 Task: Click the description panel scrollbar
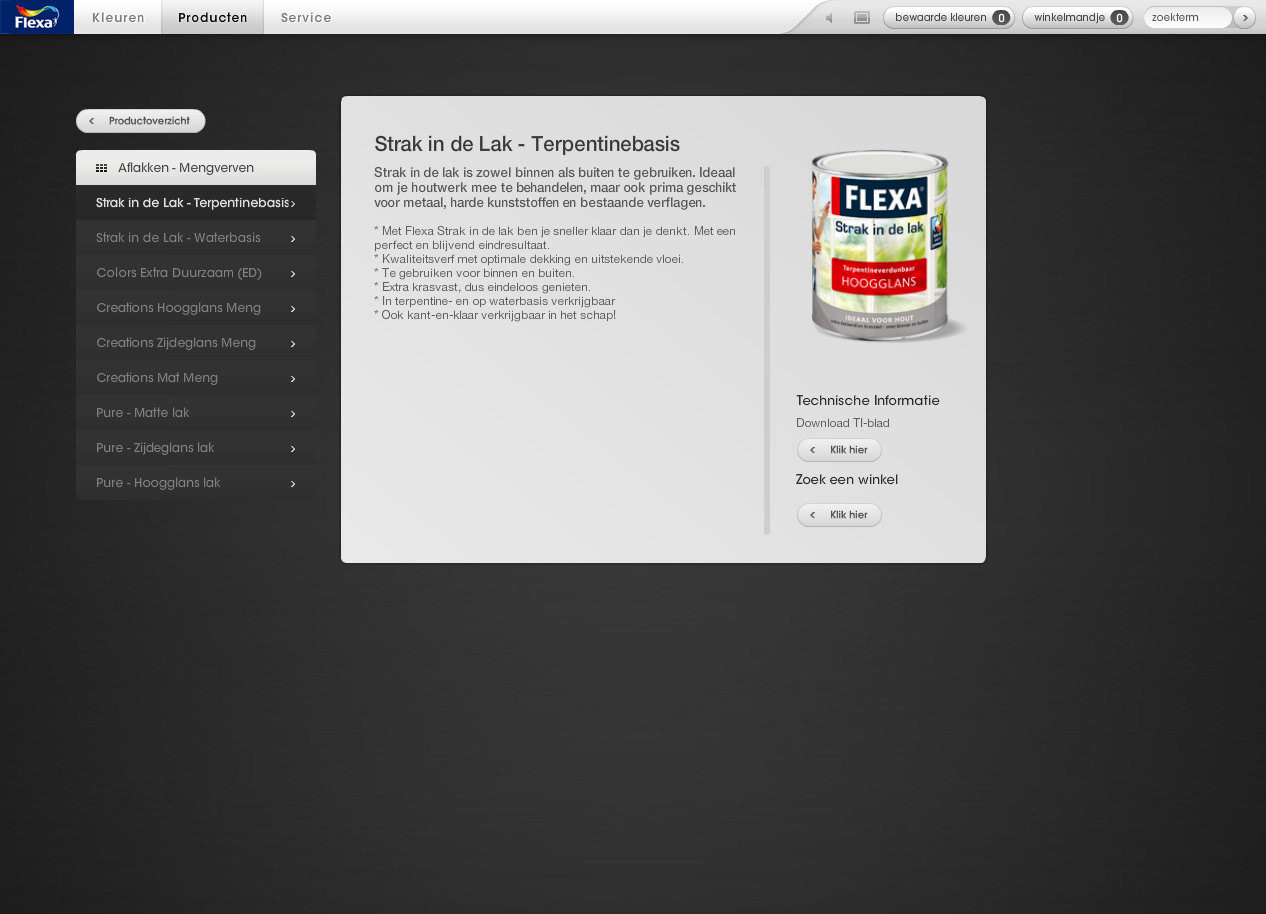click(x=767, y=350)
